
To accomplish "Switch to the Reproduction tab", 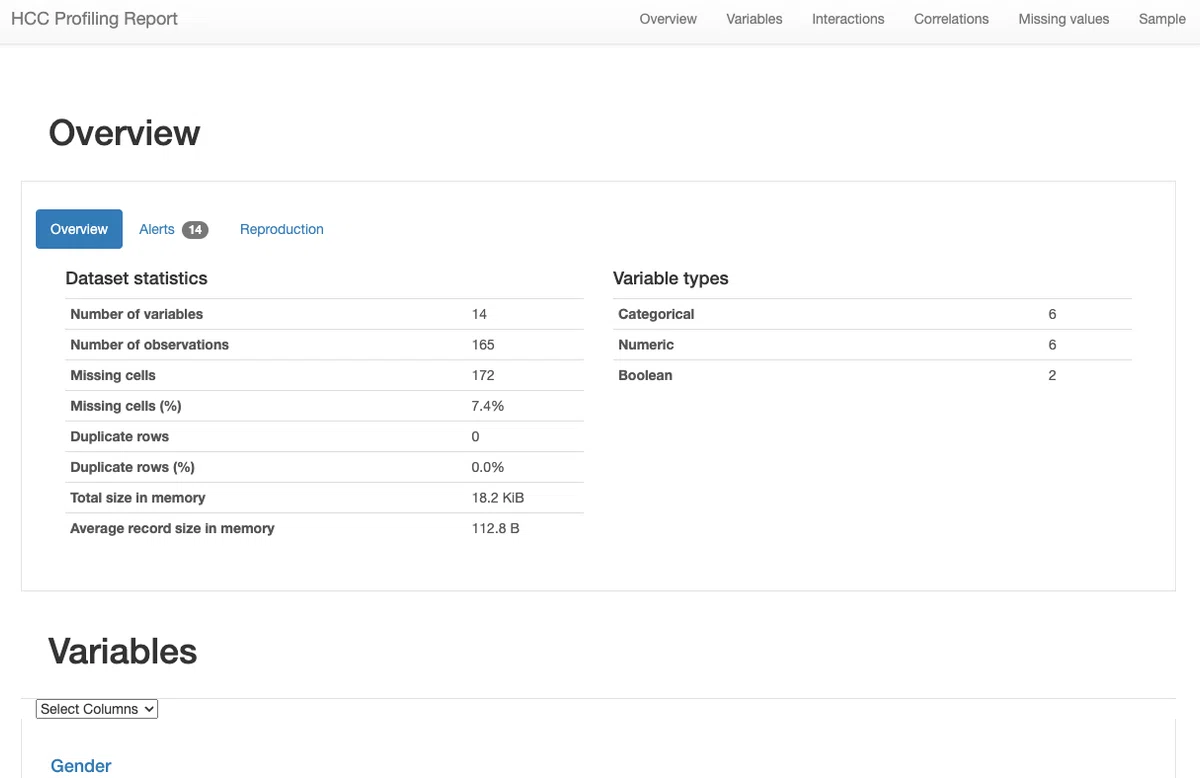I will [282, 229].
